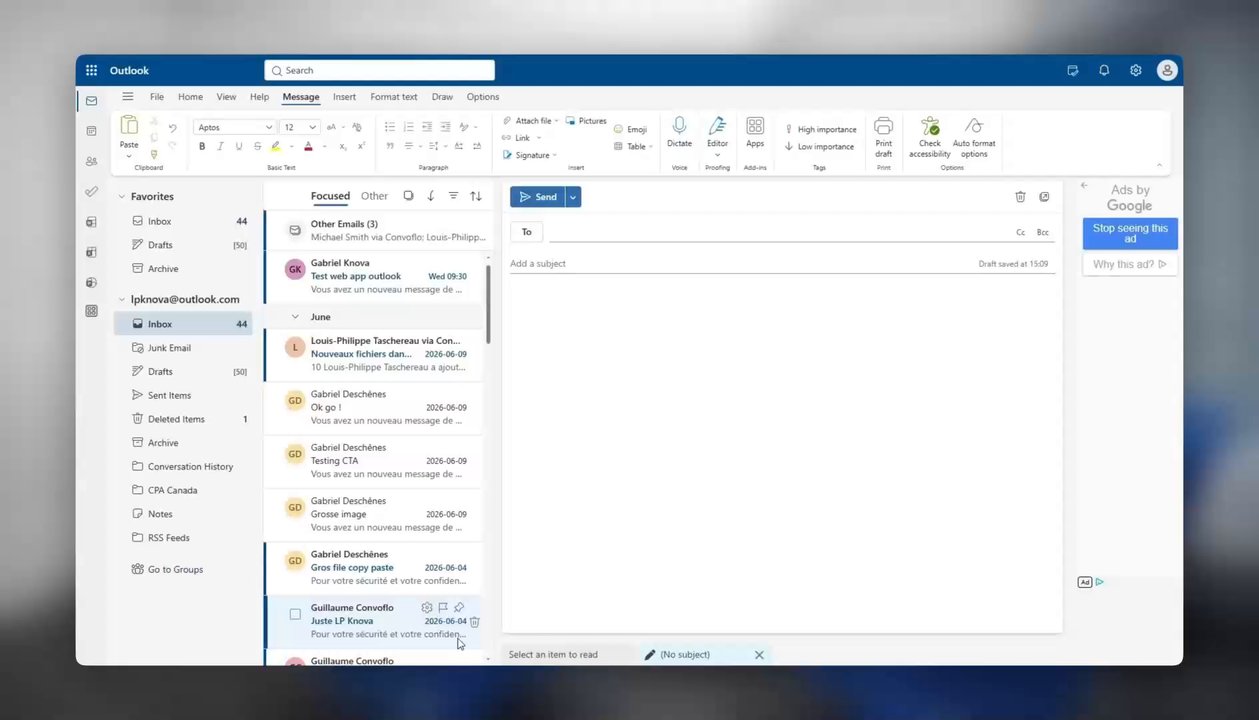The width and height of the screenshot is (1259, 720).
Task: Discard the draft with trash icon
Action: pos(1020,197)
